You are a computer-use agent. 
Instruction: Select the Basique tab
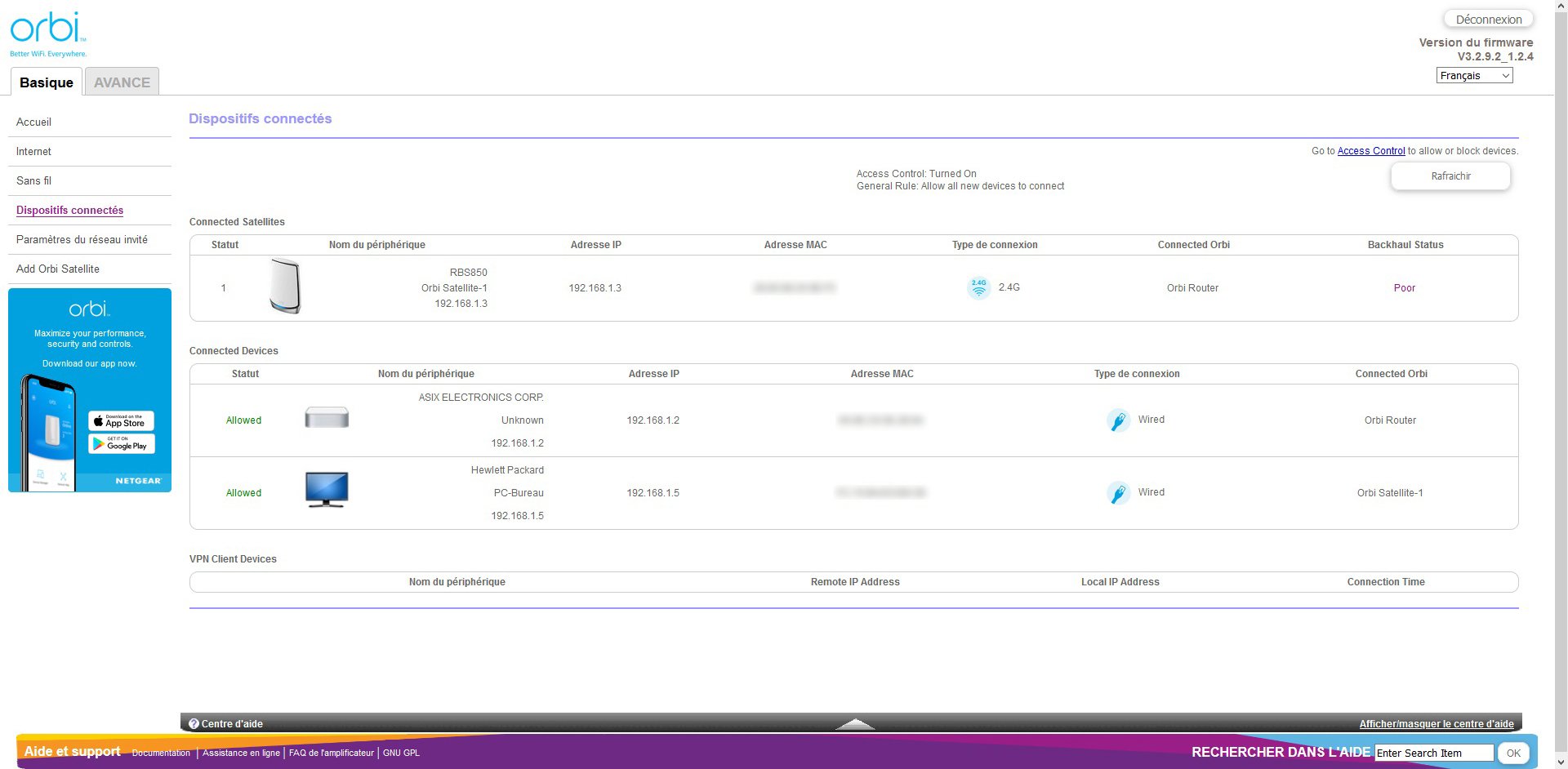tap(46, 82)
